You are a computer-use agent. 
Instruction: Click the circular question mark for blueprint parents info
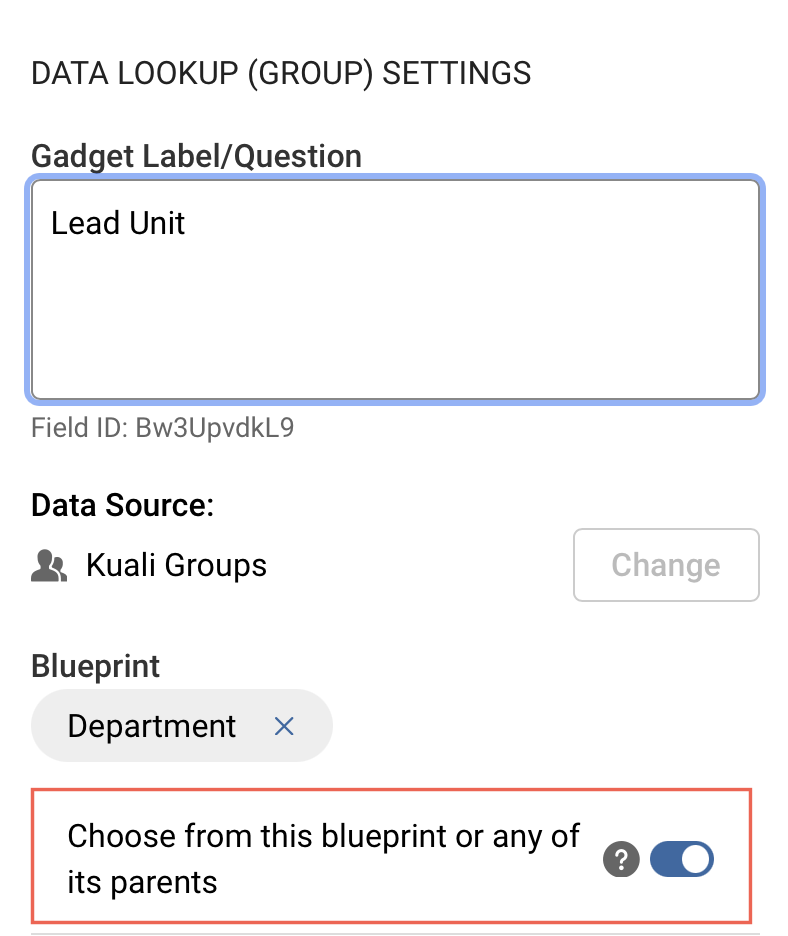(x=621, y=859)
